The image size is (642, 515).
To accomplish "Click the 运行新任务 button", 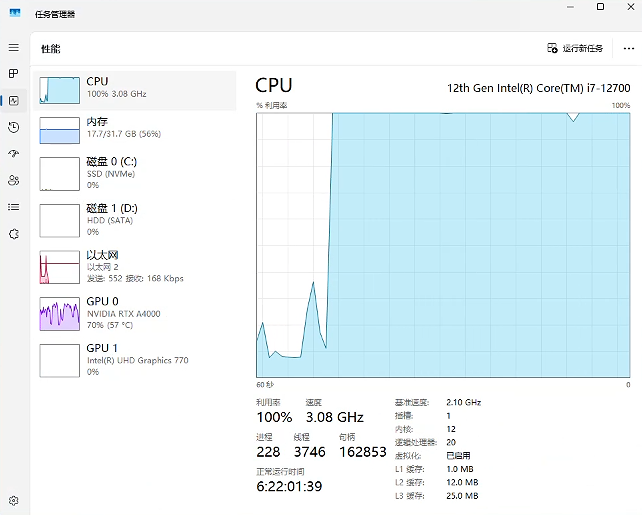I will [576, 48].
